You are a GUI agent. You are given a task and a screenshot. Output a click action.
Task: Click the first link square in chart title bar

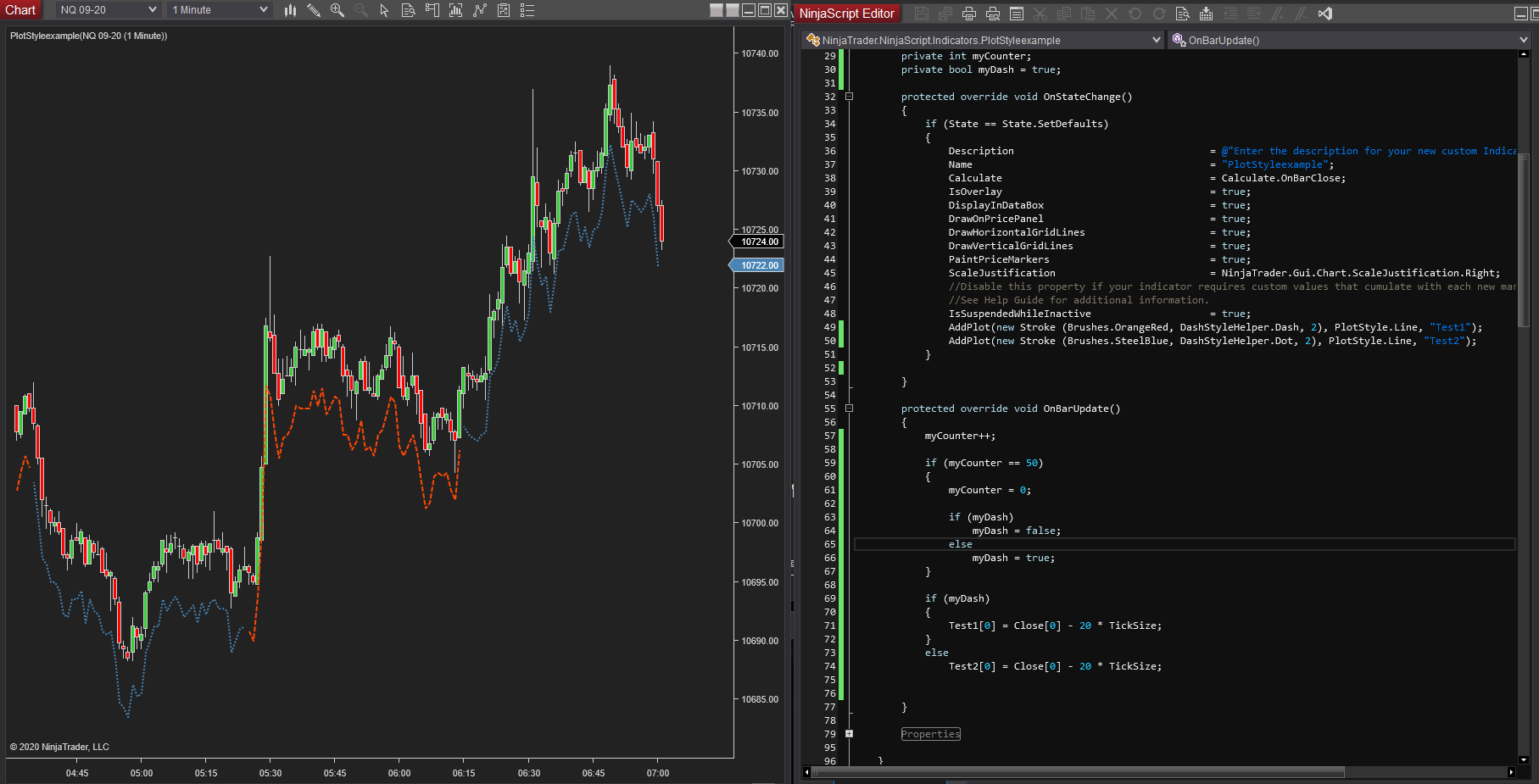[x=717, y=10]
